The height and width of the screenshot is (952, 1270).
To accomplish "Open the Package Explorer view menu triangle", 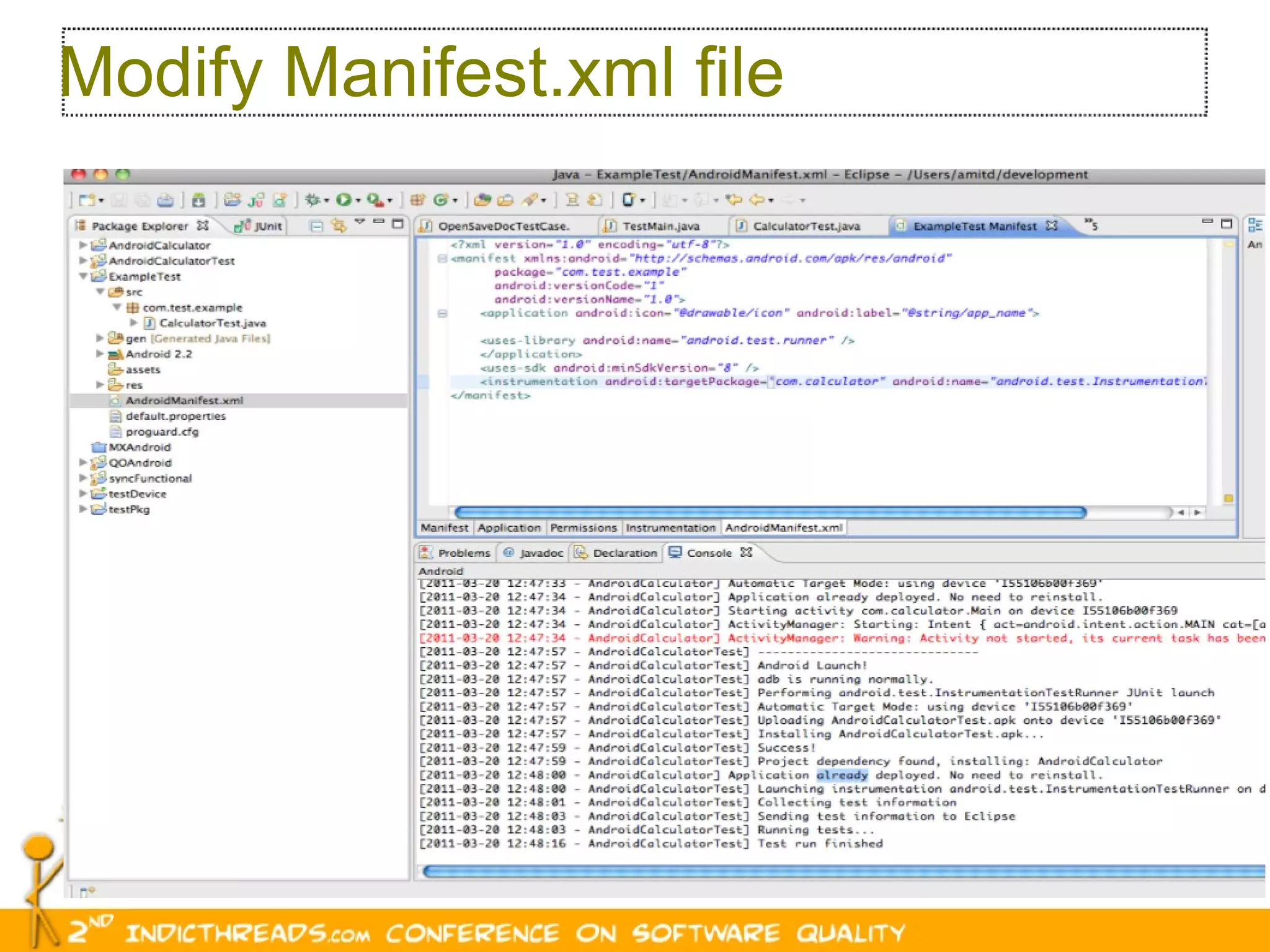I will tap(360, 221).
